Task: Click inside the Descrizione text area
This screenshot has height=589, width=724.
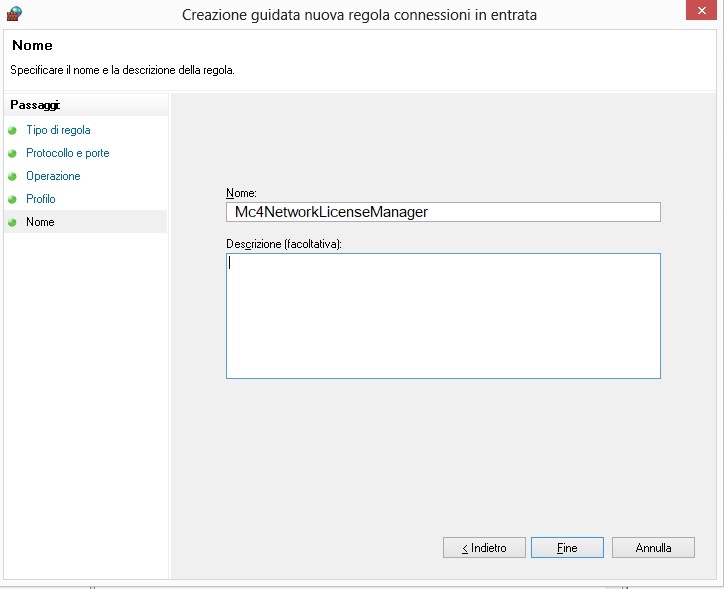Action: [x=443, y=315]
